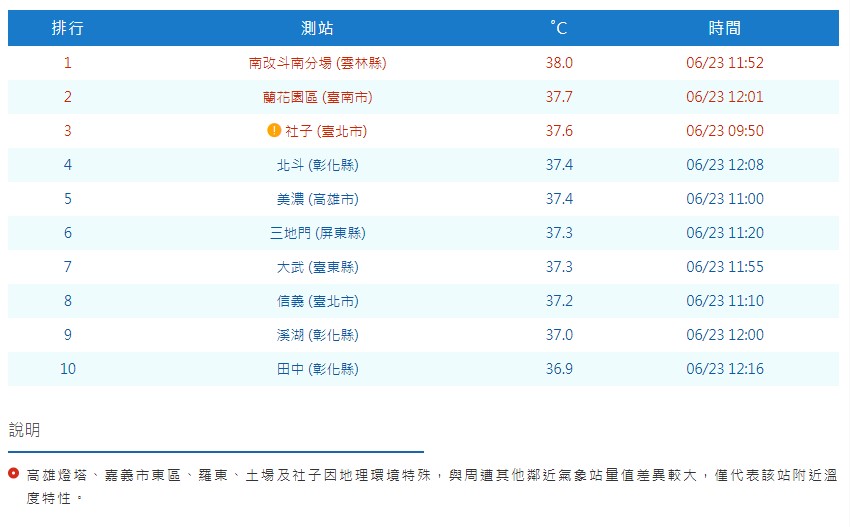The width and height of the screenshot is (851, 527).
Task: Click rank number 8
Action: [x=67, y=301]
